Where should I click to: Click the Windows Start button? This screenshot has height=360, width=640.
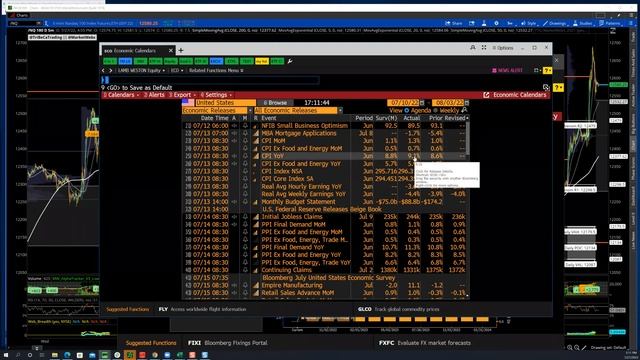coord(6,355)
